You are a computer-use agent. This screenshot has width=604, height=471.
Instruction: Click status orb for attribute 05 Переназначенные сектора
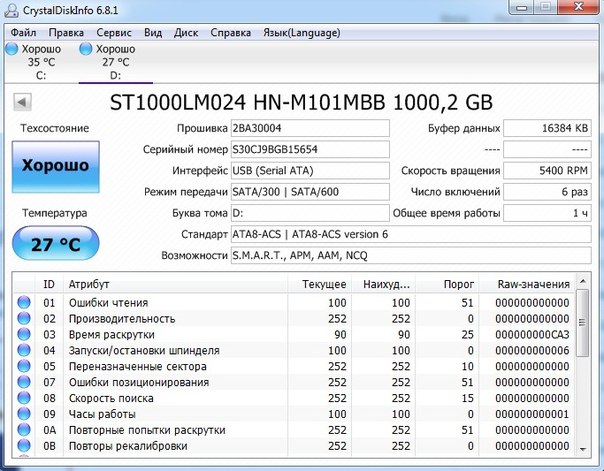coord(24,367)
